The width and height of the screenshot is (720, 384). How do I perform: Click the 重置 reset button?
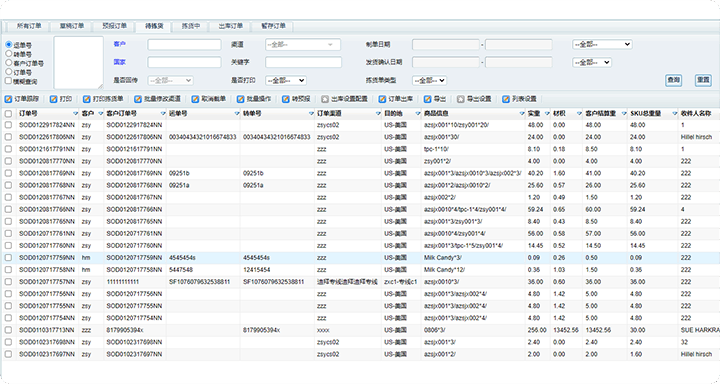tap(703, 80)
